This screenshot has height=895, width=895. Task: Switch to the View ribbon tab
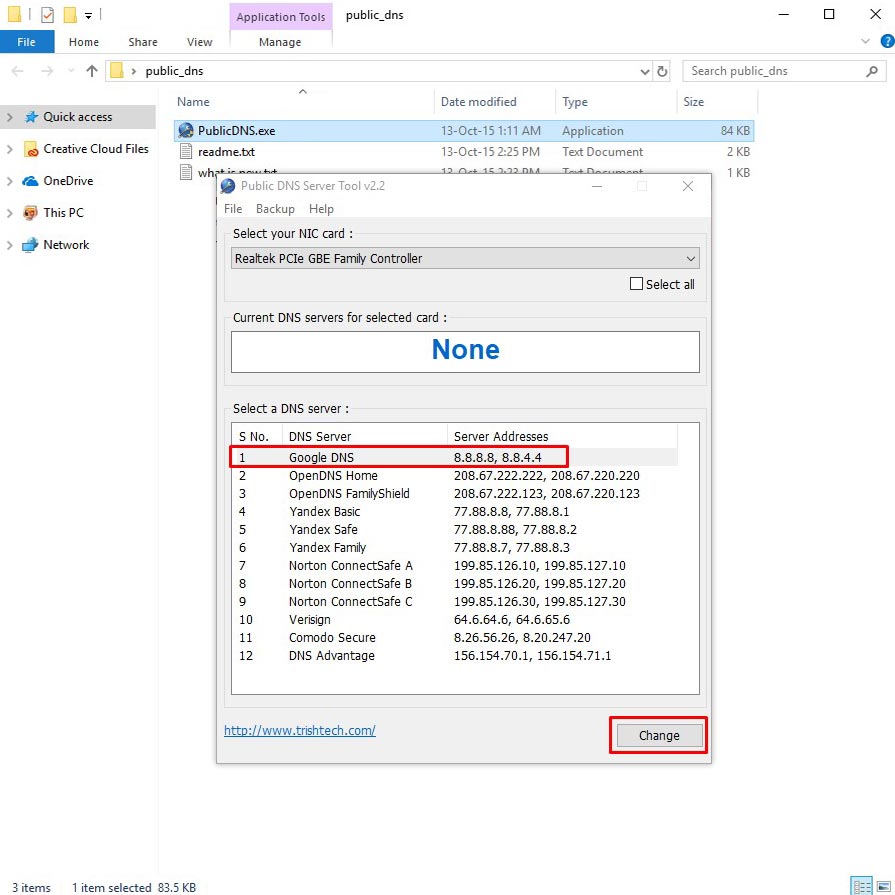click(x=199, y=42)
